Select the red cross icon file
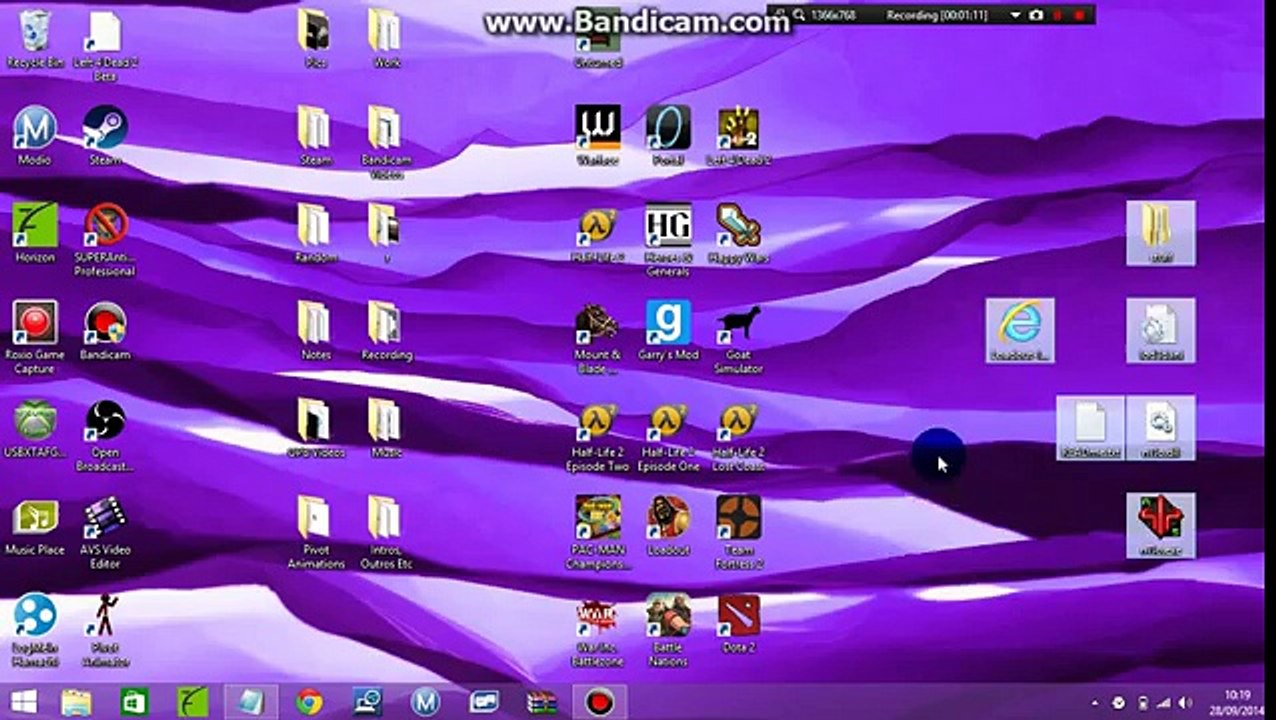The image size is (1276, 720). click(x=1161, y=525)
